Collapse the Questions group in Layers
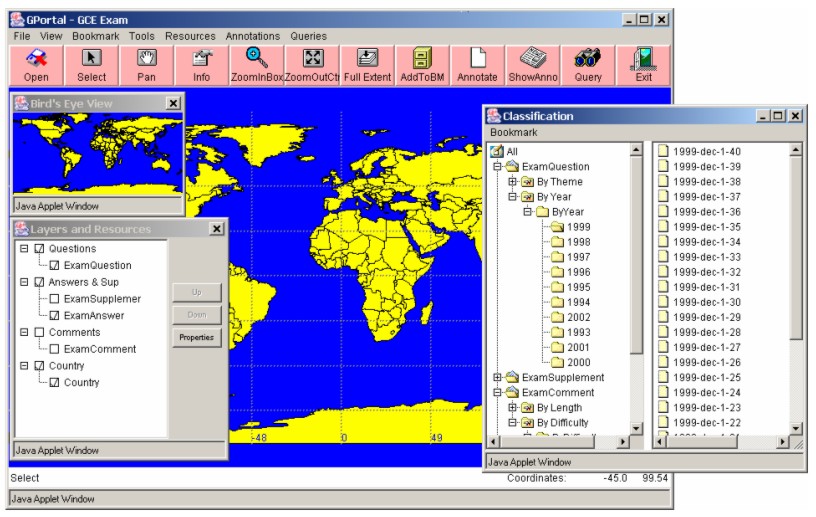The width and height of the screenshot is (816, 517). (24, 249)
